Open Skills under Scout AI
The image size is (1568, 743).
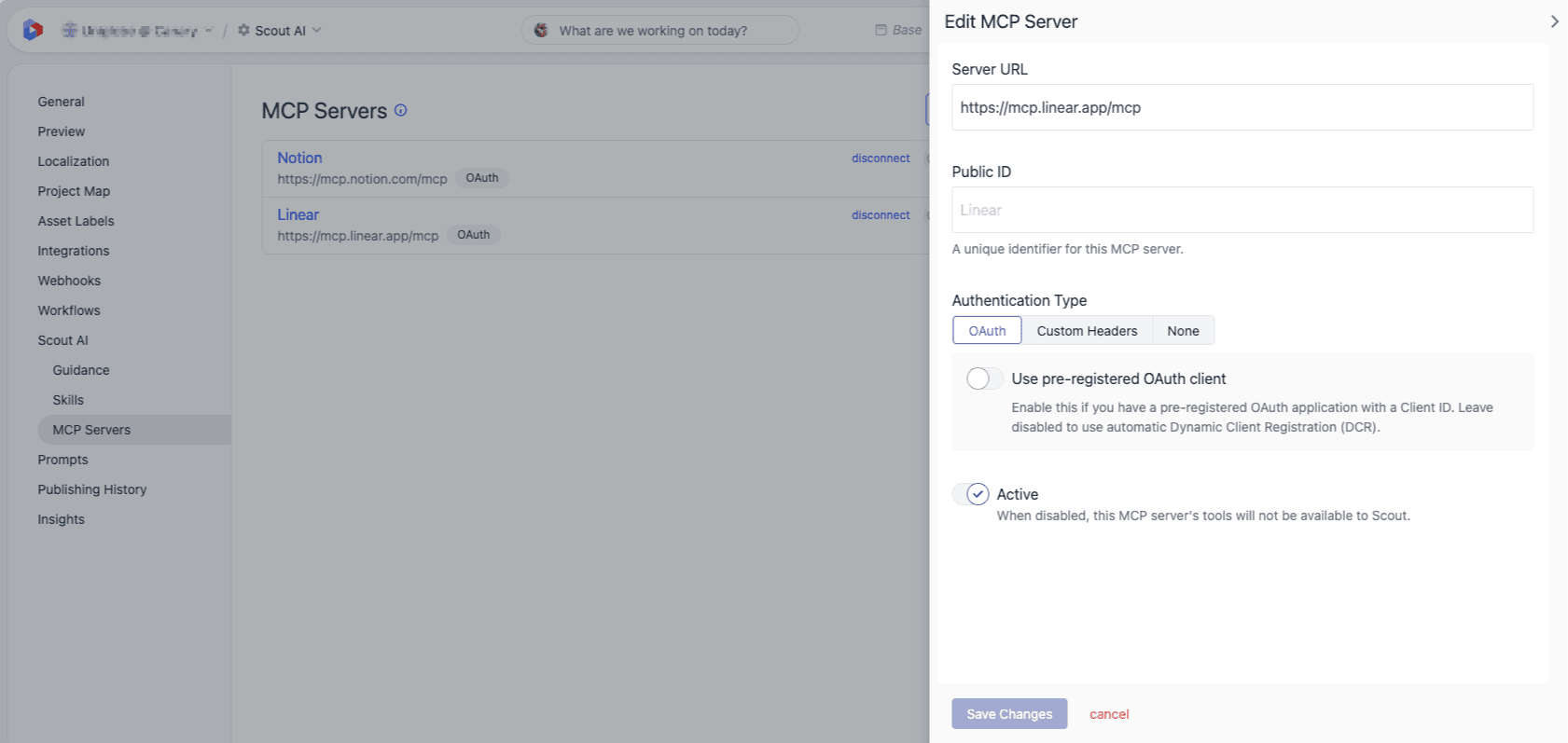click(x=68, y=400)
